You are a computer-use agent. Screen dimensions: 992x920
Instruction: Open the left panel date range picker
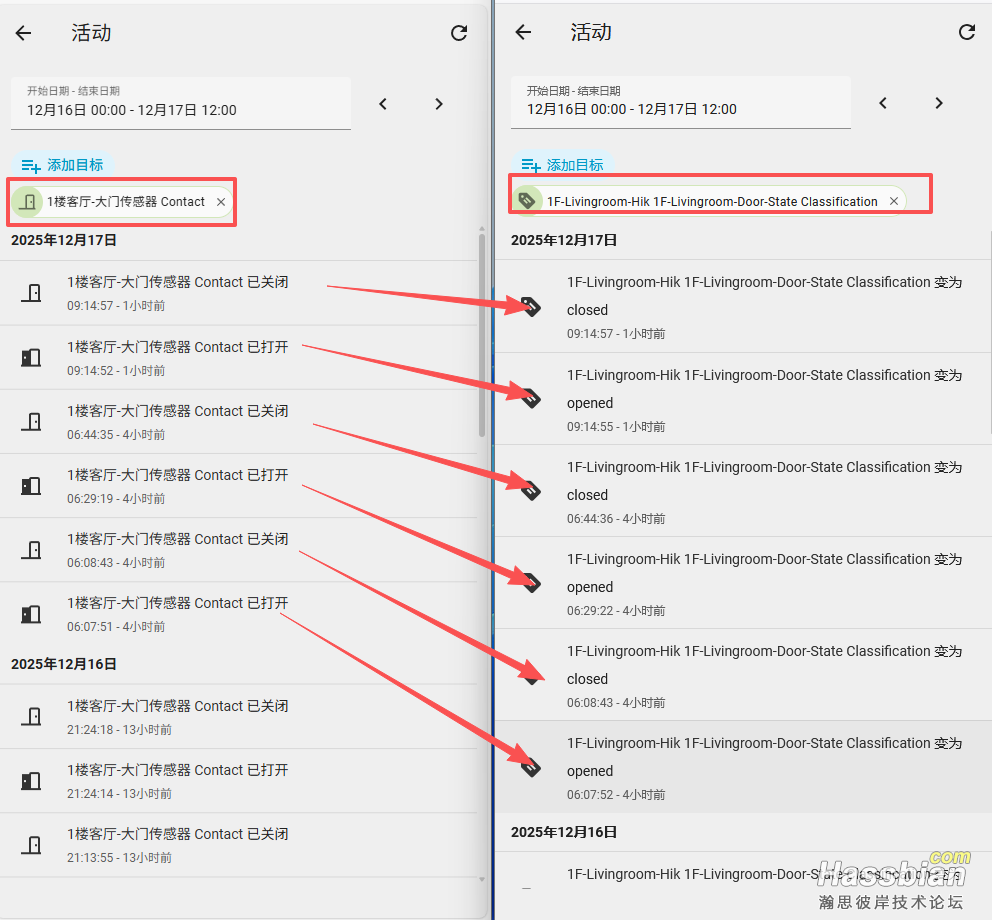pos(180,103)
